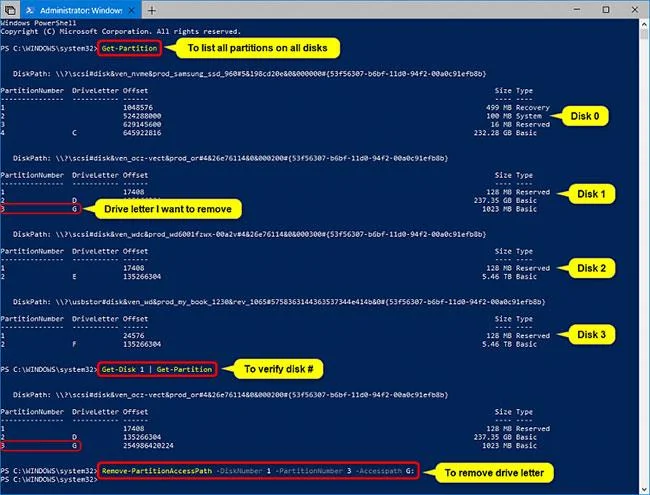Click "16 MB Reserved" size entry
Viewport: 650px width, 495px height.
pos(520,124)
